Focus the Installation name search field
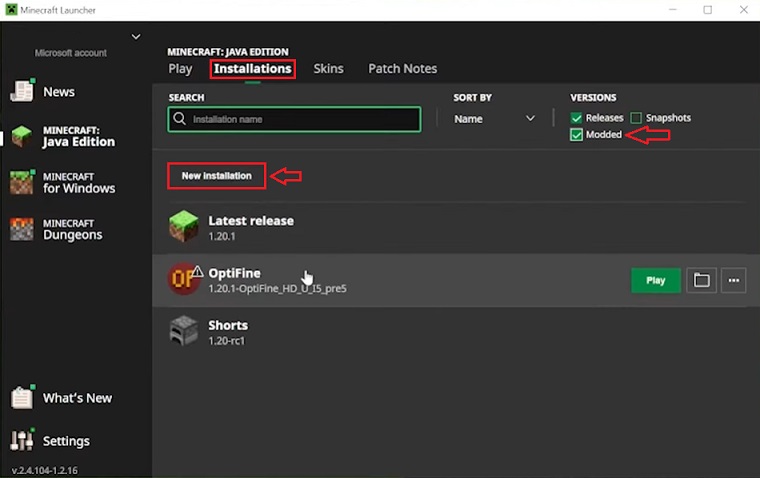Viewport: 760px width, 478px height. click(300, 119)
